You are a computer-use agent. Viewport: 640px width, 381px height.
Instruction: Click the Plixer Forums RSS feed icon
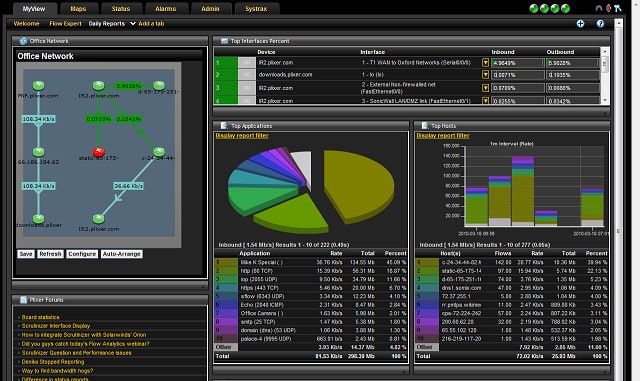pyautogui.click(x=24, y=300)
